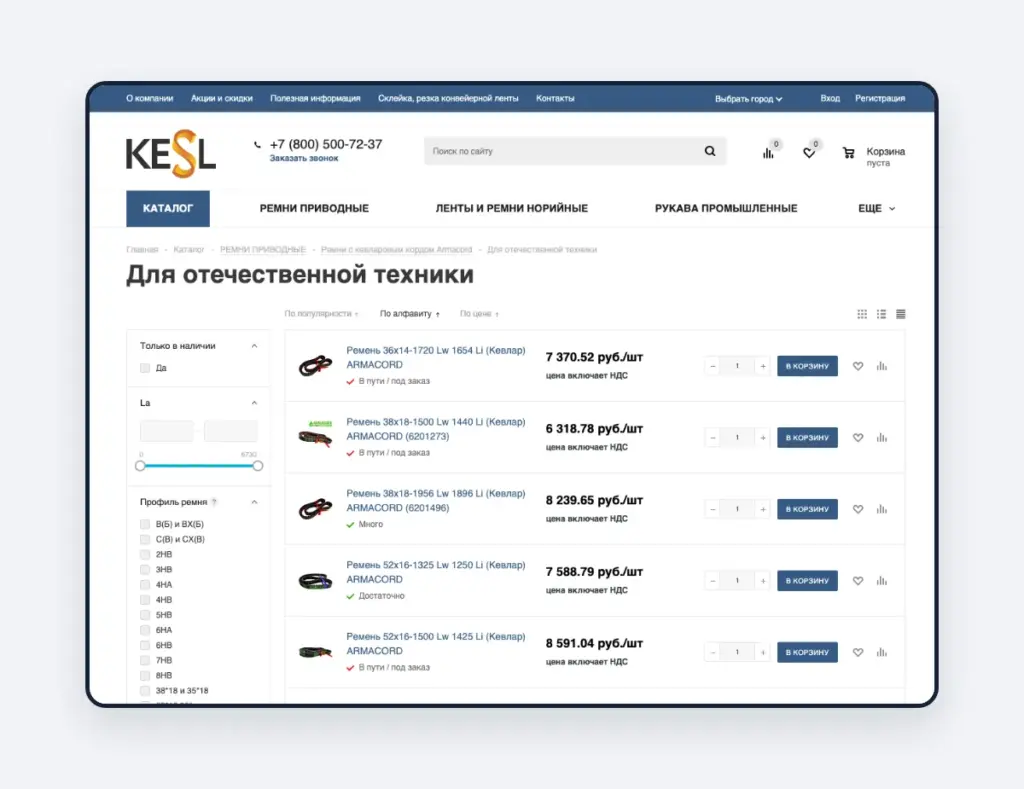Increase quantity for Ремень 36x14-1720
This screenshot has height=789, width=1024.
tap(763, 366)
